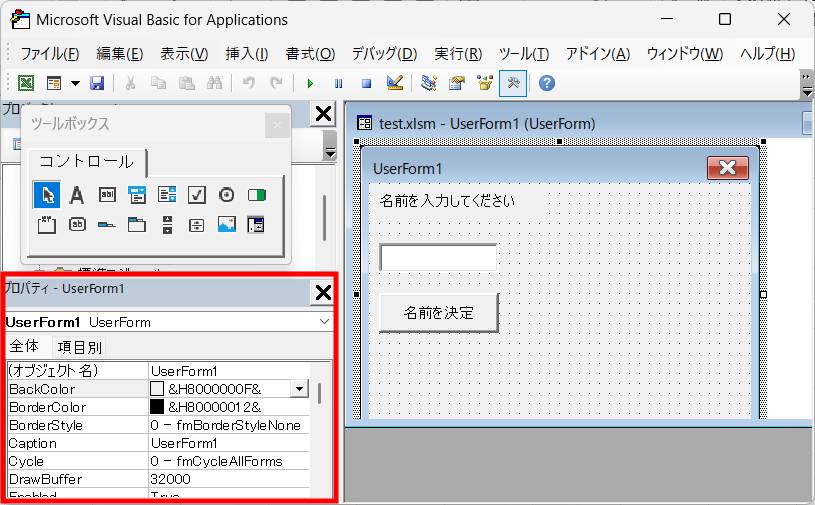The width and height of the screenshot is (815, 505).
Task: Select the MultiPage tool in toolbox
Action: pyautogui.click(x=137, y=225)
